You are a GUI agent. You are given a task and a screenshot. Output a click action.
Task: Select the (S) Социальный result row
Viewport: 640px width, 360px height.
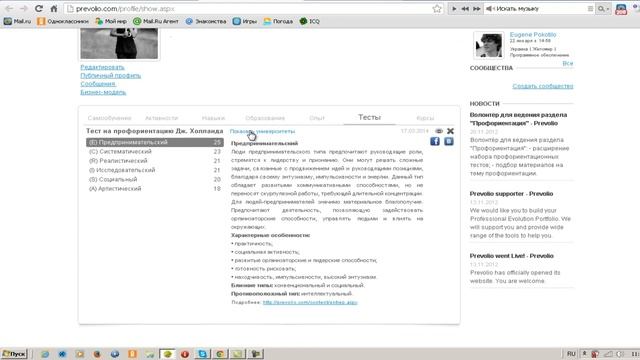155,179
